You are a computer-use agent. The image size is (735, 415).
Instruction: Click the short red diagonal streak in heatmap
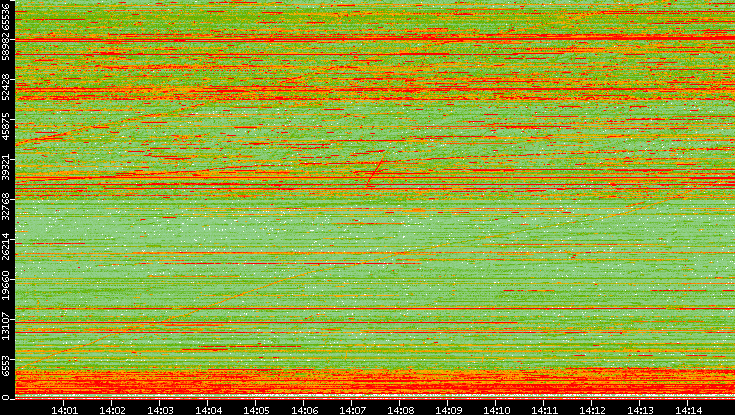tap(376, 169)
